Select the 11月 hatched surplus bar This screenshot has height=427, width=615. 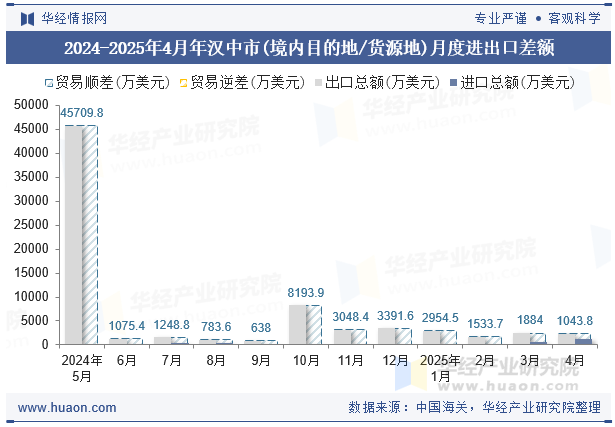pyautogui.click(x=358, y=337)
